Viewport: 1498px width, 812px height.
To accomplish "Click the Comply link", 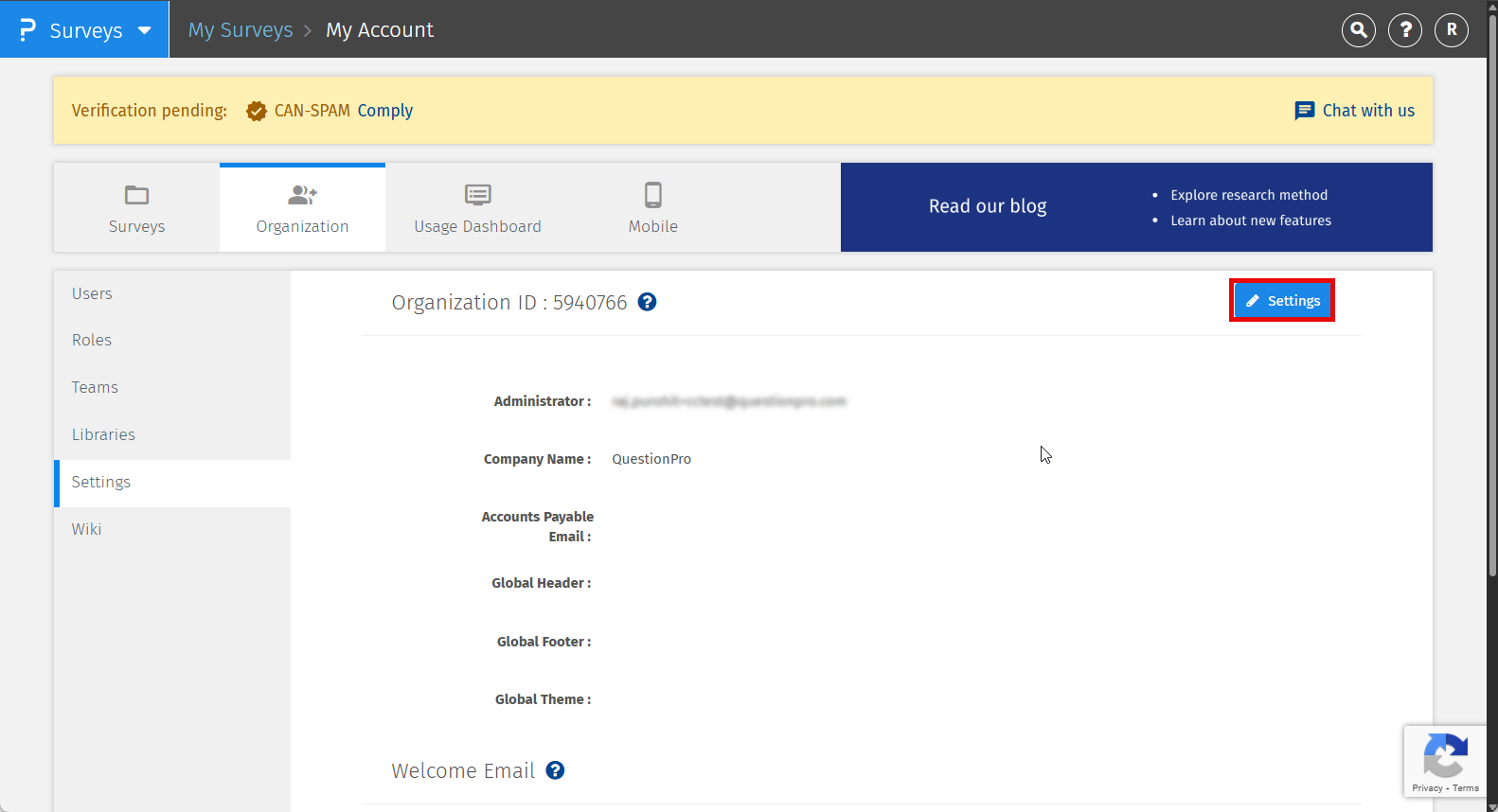I will tap(384, 111).
